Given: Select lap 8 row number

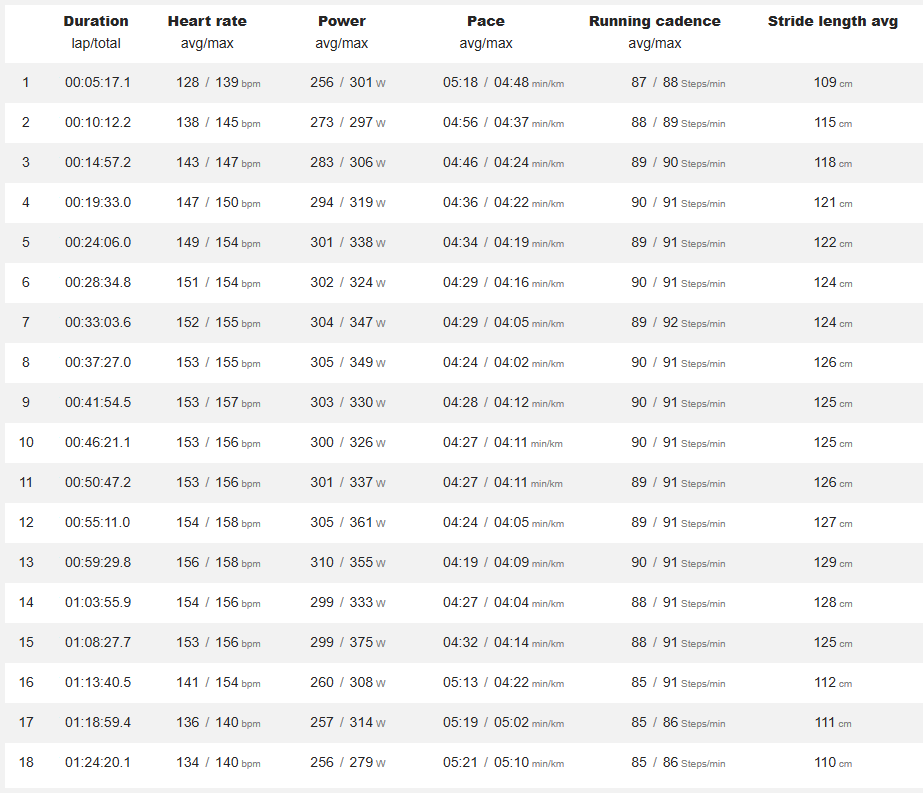Looking at the screenshot, I should 25,363.
